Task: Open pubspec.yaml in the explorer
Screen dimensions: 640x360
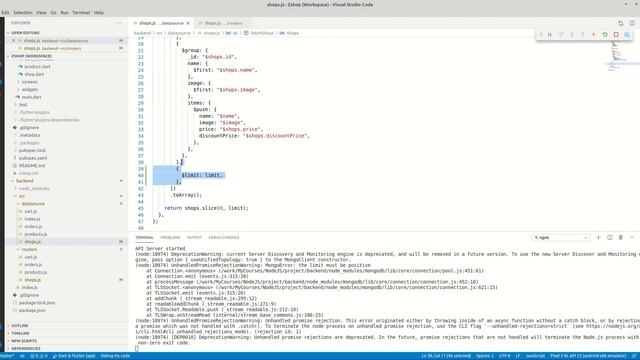Action: point(33,158)
